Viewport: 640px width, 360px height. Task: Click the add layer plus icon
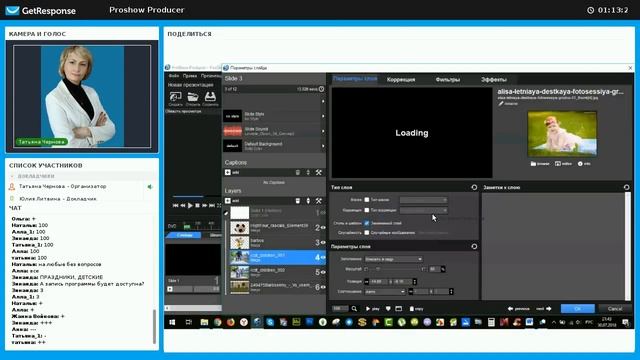point(227,201)
